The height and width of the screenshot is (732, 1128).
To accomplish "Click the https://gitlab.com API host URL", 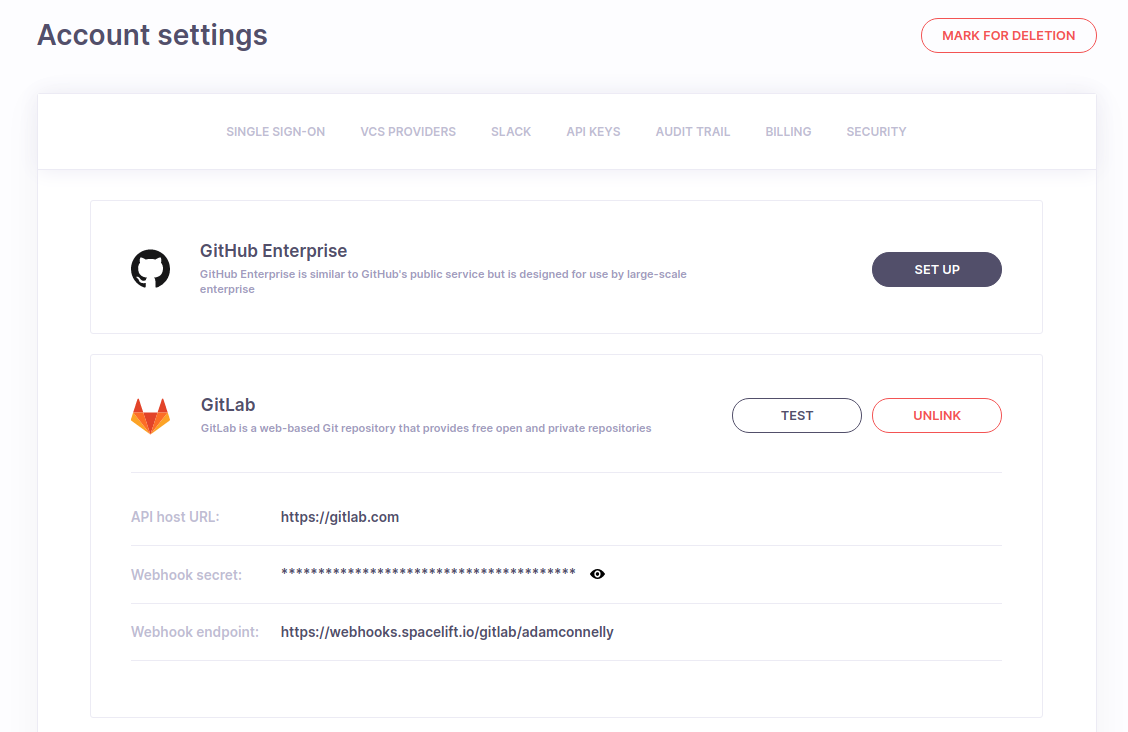I will [340, 517].
